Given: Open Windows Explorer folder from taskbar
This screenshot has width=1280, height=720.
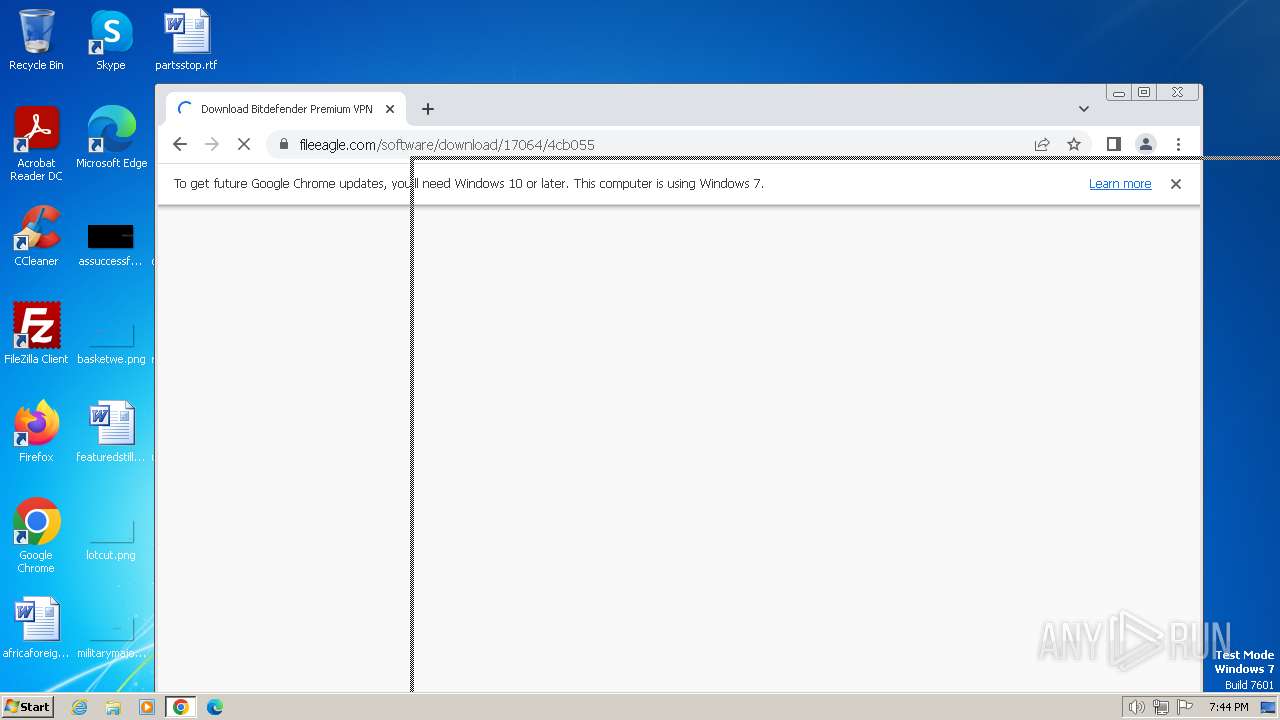Looking at the screenshot, I should point(113,707).
